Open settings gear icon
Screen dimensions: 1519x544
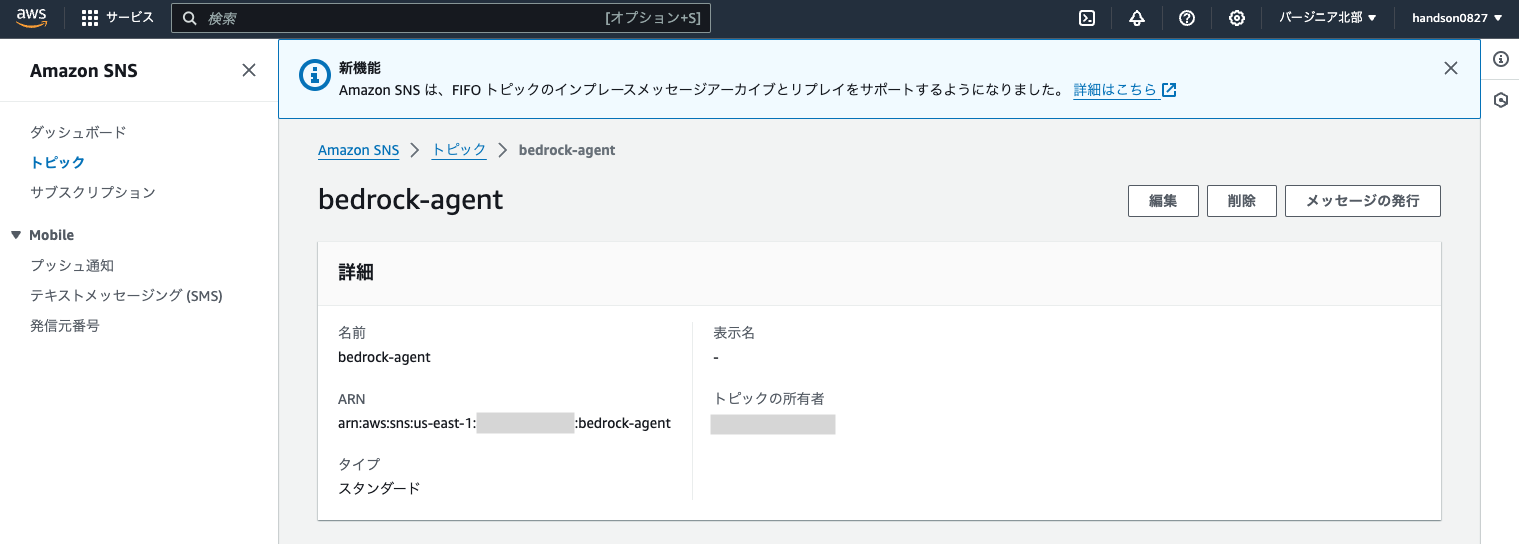pos(1237,18)
